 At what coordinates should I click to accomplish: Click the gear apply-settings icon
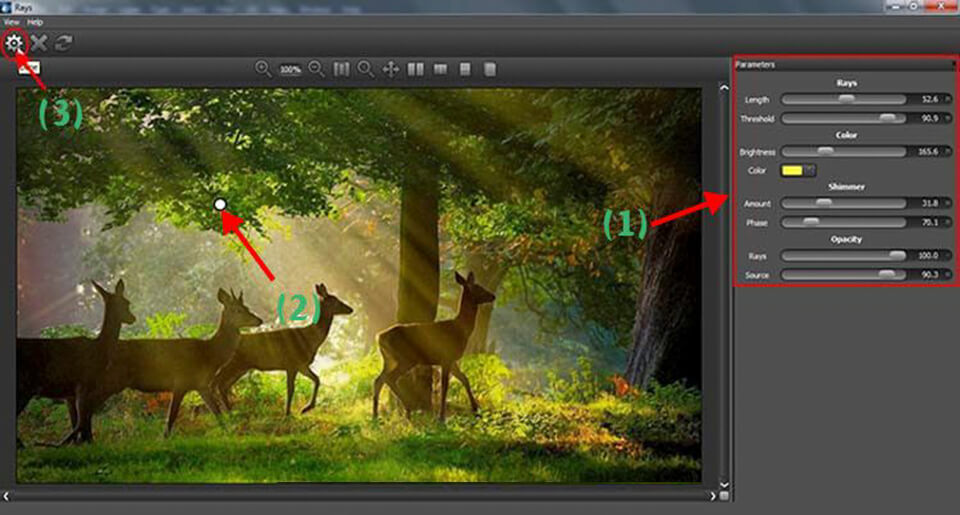[x=13, y=43]
